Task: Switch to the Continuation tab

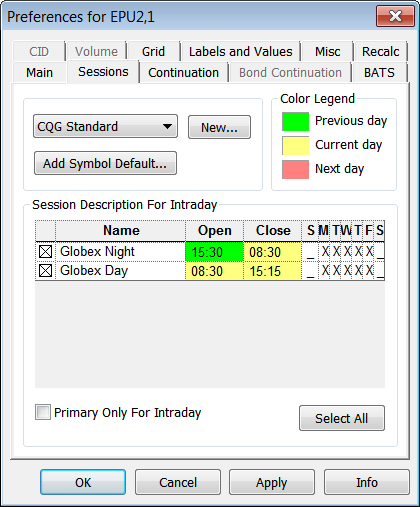Action: (184, 72)
